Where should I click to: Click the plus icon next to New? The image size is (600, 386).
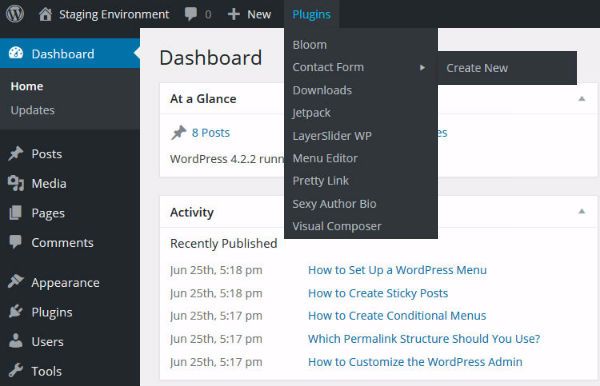[x=233, y=14]
